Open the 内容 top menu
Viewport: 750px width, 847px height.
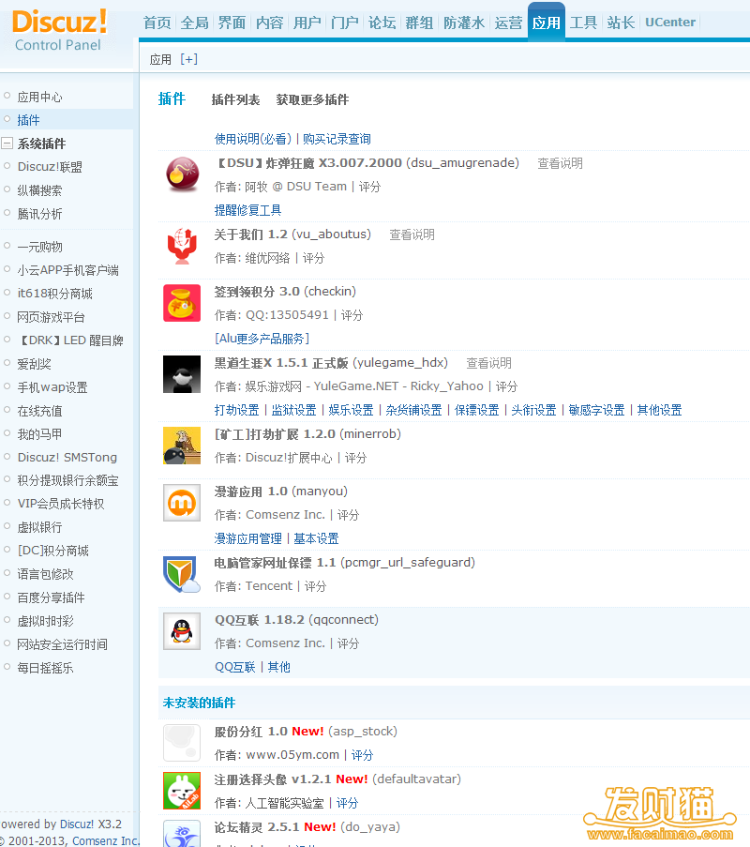(270, 23)
